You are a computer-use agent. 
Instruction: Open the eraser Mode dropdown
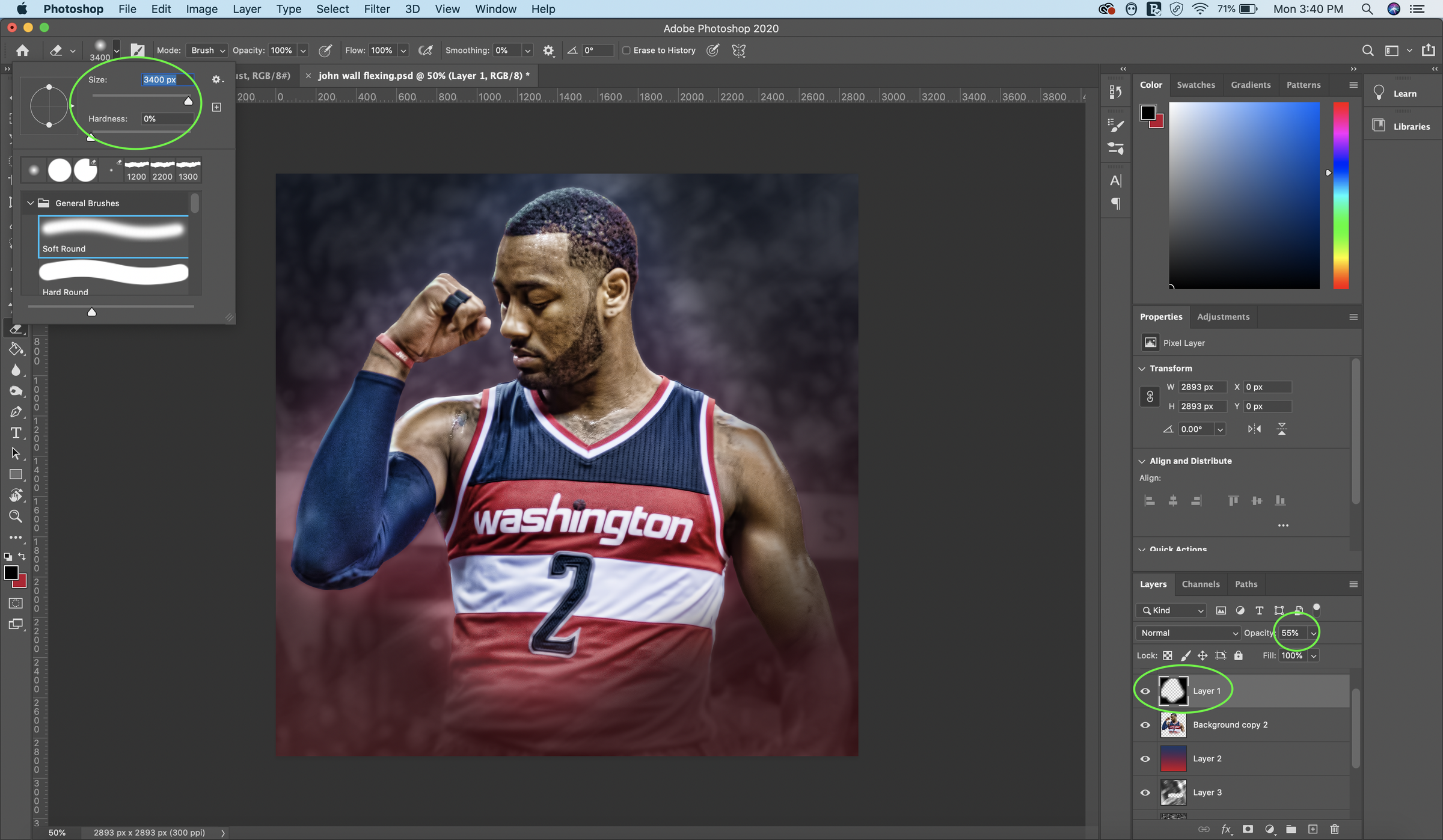coord(207,51)
